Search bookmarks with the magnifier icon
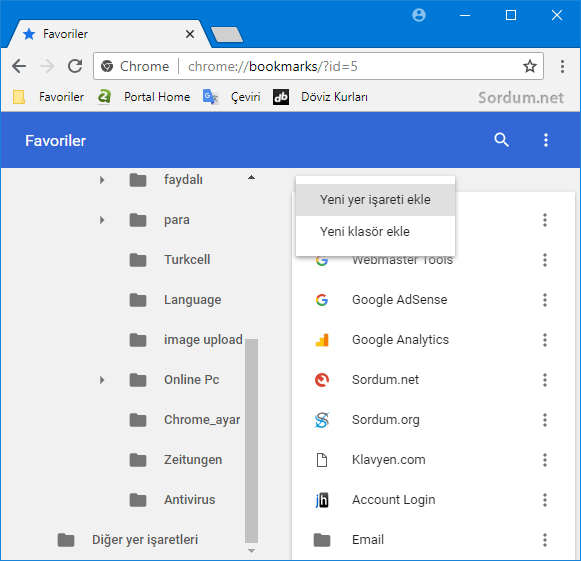Viewport: 581px width, 561px height. pyautogui.click(x=501, y=140)
